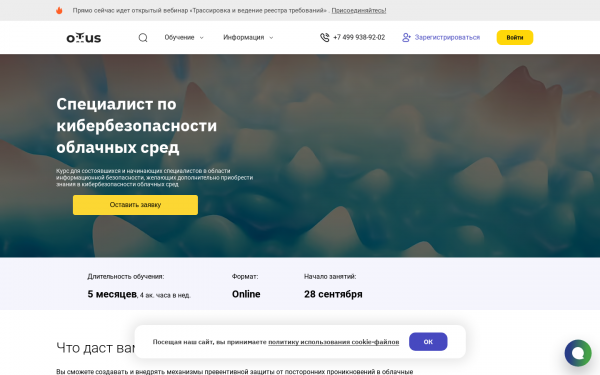Click the yellow Войти button
Viewport: 600px width, 375px height.
(515, 38)
